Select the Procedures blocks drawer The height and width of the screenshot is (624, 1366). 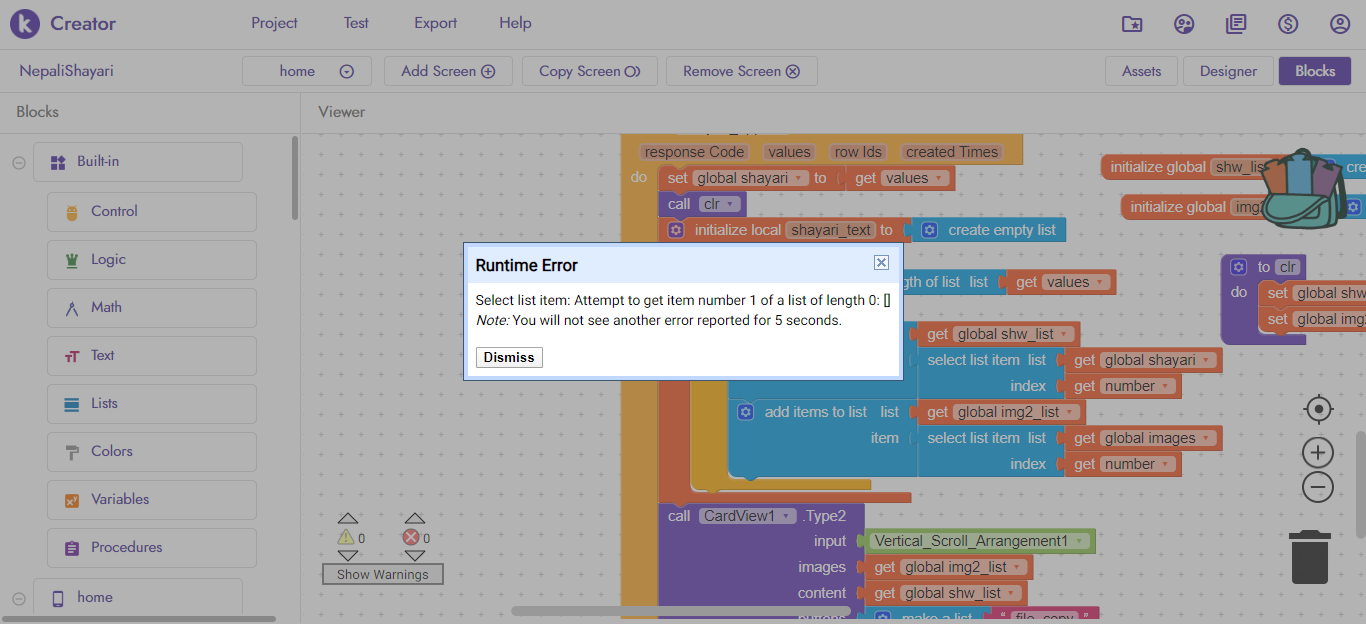[152, 548]
